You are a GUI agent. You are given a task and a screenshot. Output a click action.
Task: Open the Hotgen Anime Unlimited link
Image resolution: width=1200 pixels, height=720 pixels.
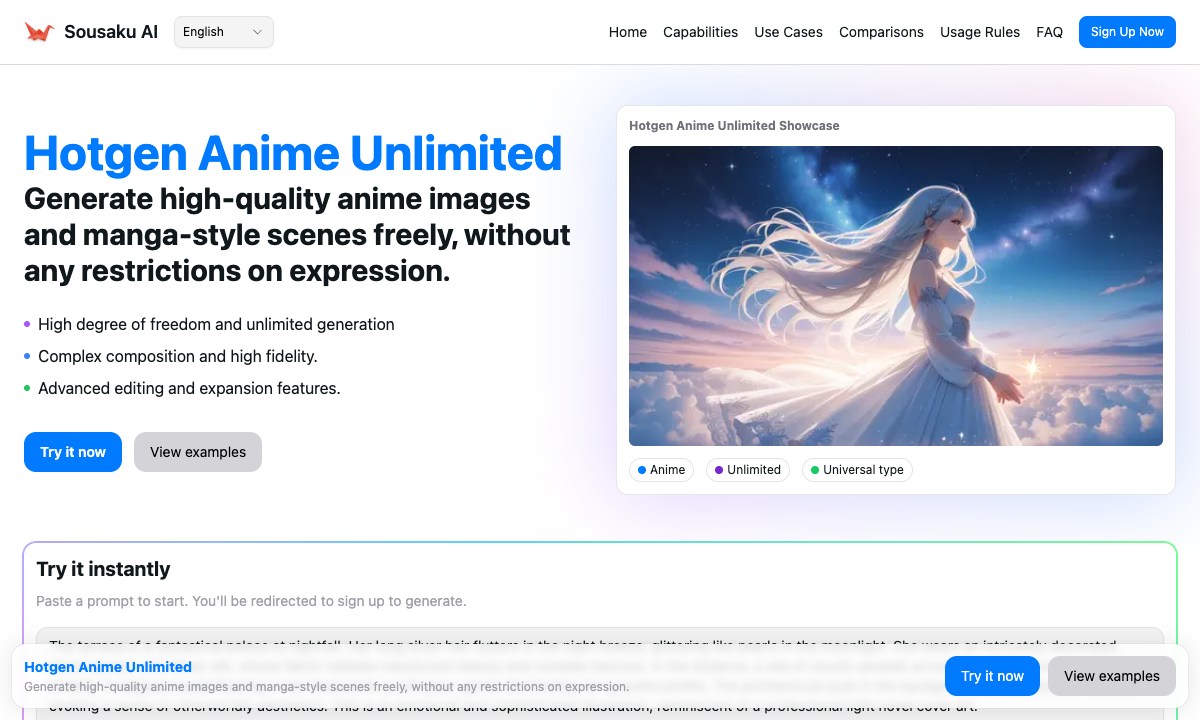click(107, 667)
